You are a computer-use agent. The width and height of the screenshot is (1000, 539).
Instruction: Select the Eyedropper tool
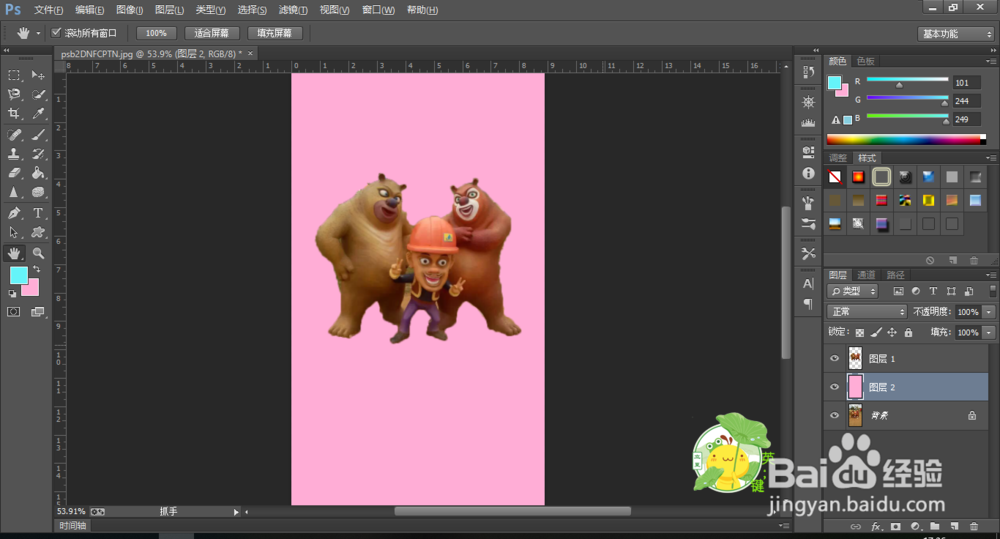pos(38,114)
